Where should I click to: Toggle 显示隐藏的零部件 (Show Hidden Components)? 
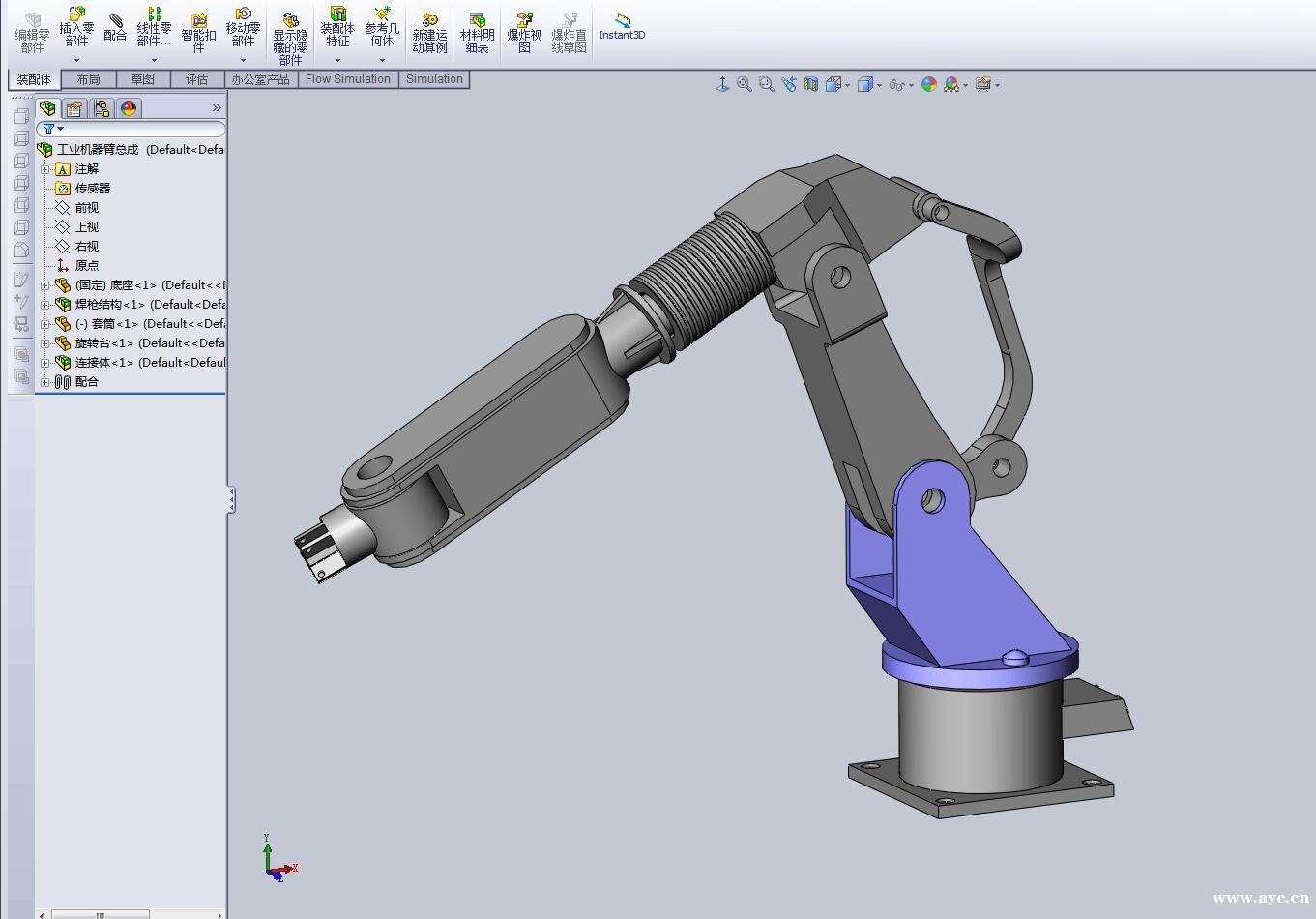[x=289, y=29]
